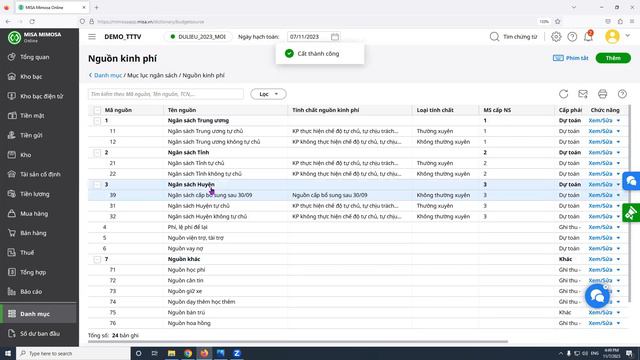Click the Windows taskbar search box
The height and width of the screenshot is (360, 640).
73,353
